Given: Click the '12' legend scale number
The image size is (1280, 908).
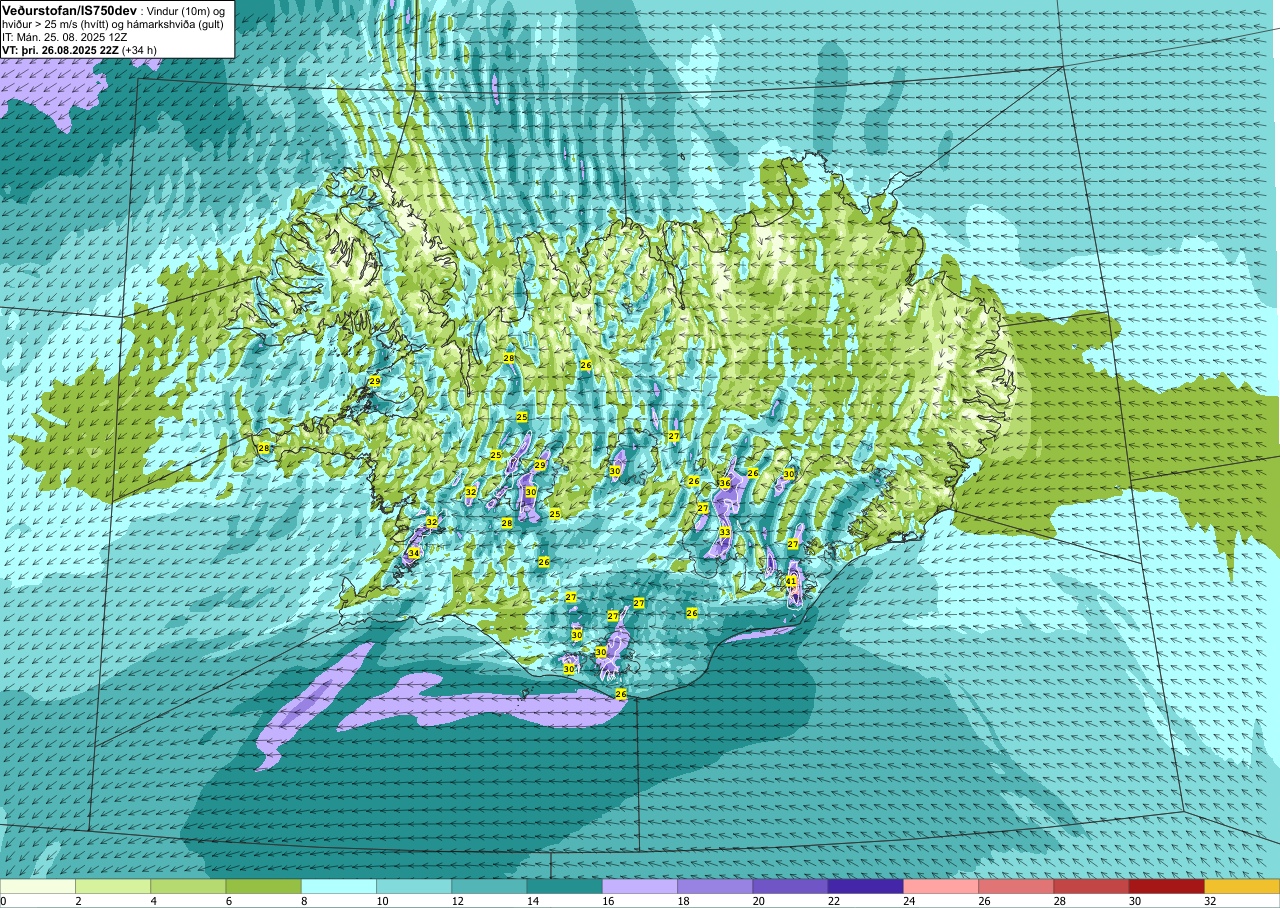Looking at the screenshot, I should [457, 901].
